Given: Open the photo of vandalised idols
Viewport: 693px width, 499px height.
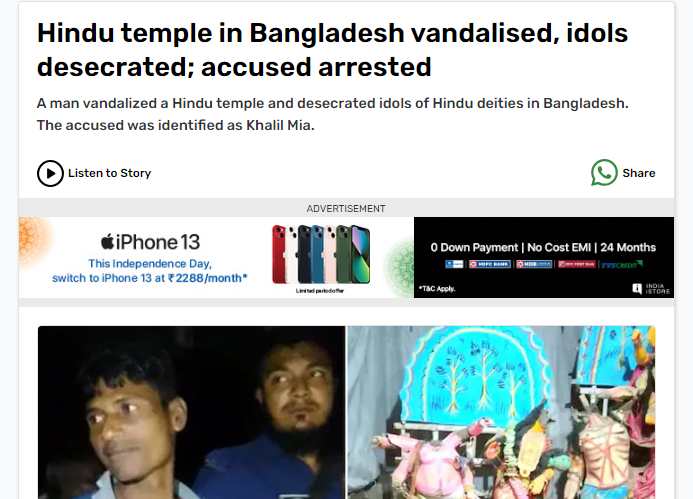Looking at the screenshot, I should [x=502, y=412].
